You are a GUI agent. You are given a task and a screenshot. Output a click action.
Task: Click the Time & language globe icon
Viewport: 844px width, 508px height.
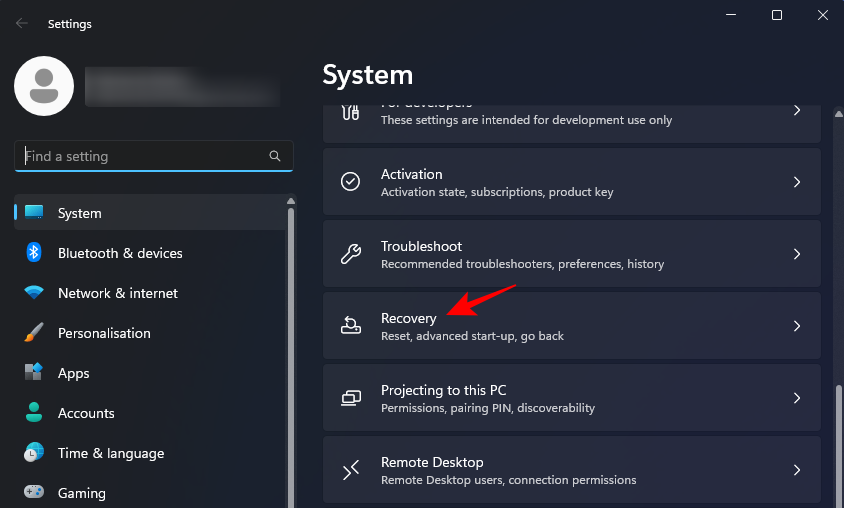[x=34, y=453]
